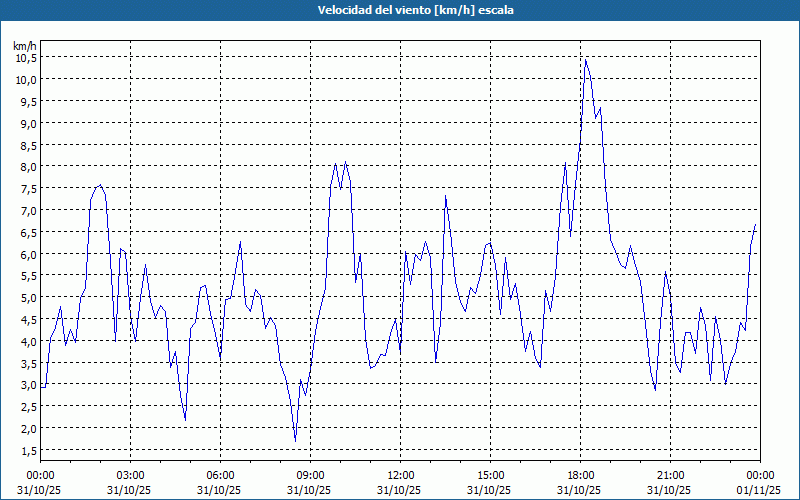Select the "06:00" time axis label
This screenshot has height=500, width=800.
(220, 475)
